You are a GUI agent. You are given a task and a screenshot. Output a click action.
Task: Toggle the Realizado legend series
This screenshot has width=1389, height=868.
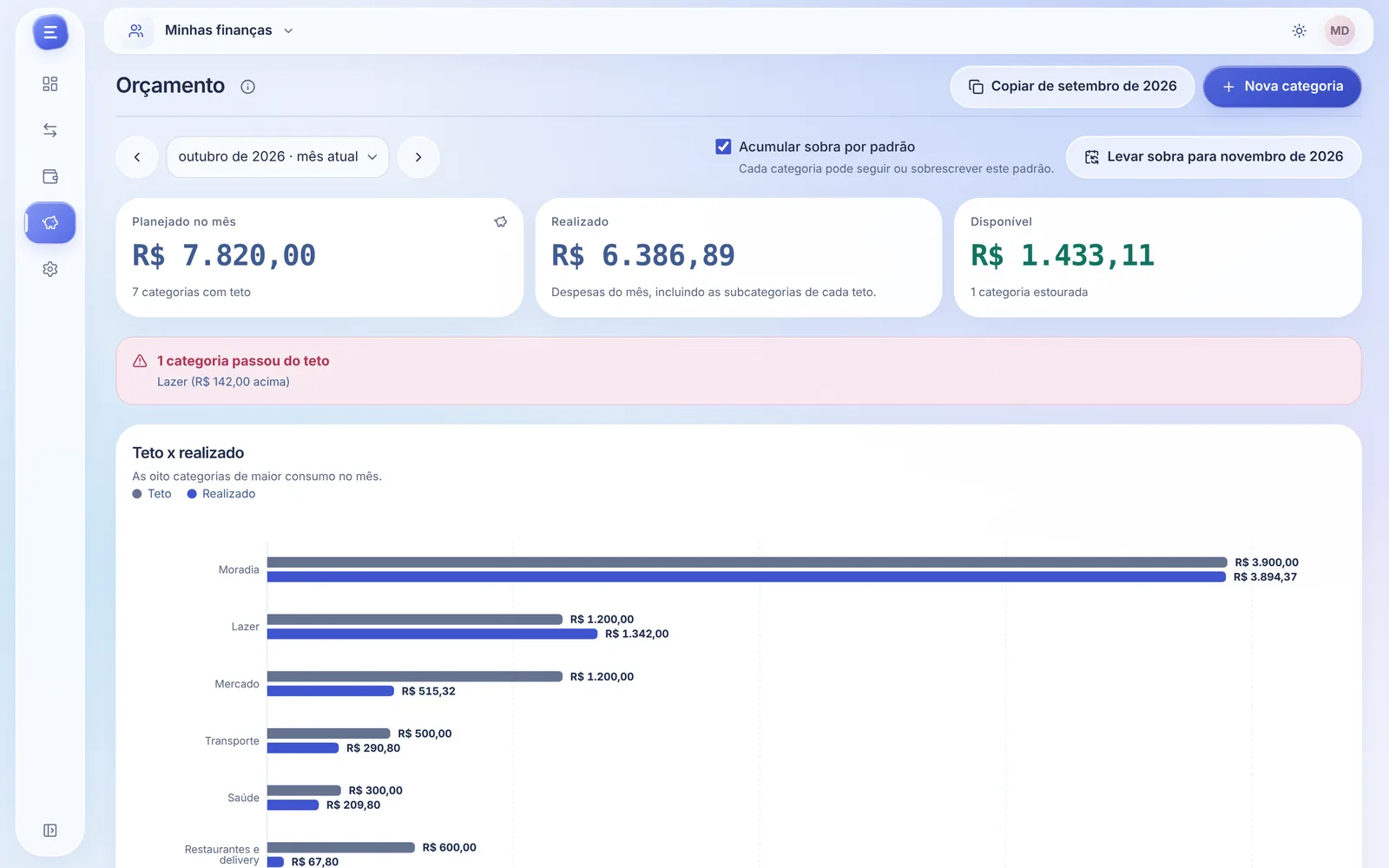coord(221,494)
